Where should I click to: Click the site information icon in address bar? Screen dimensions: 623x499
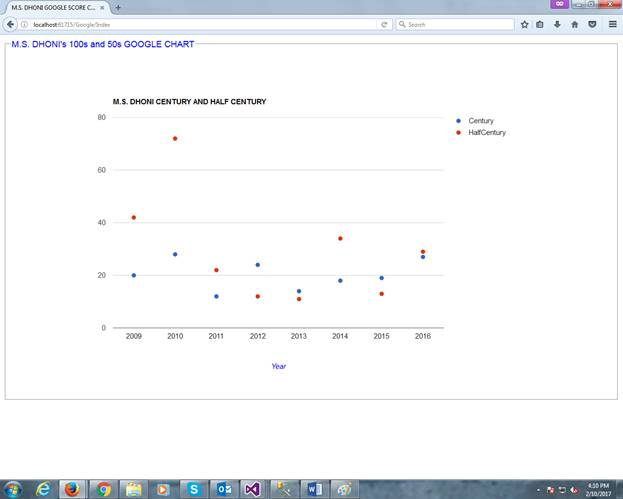click(24, 24)
